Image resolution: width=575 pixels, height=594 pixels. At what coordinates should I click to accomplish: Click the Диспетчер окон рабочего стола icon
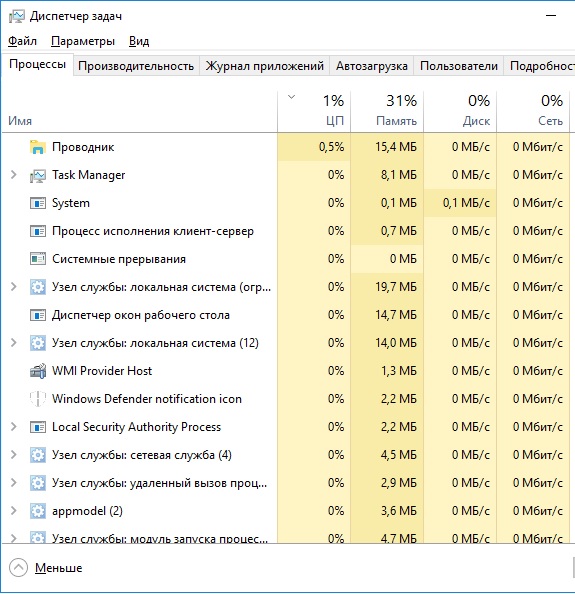[38, 315]
